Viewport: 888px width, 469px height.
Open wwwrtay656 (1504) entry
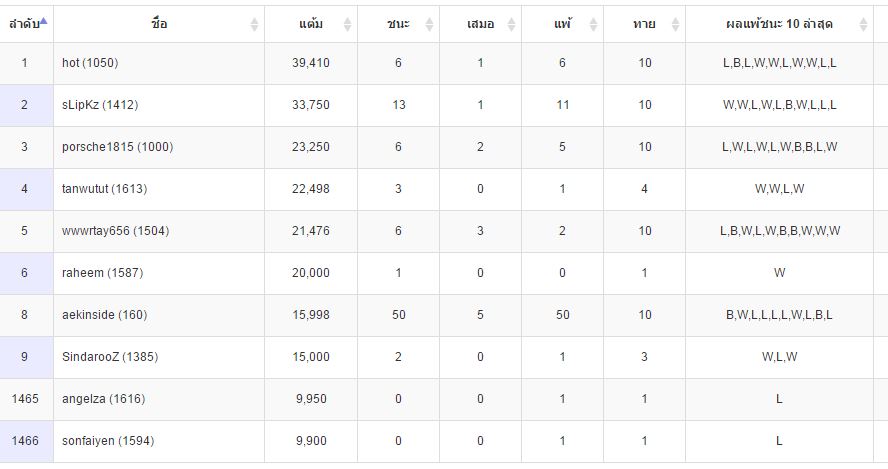point(116,231)
